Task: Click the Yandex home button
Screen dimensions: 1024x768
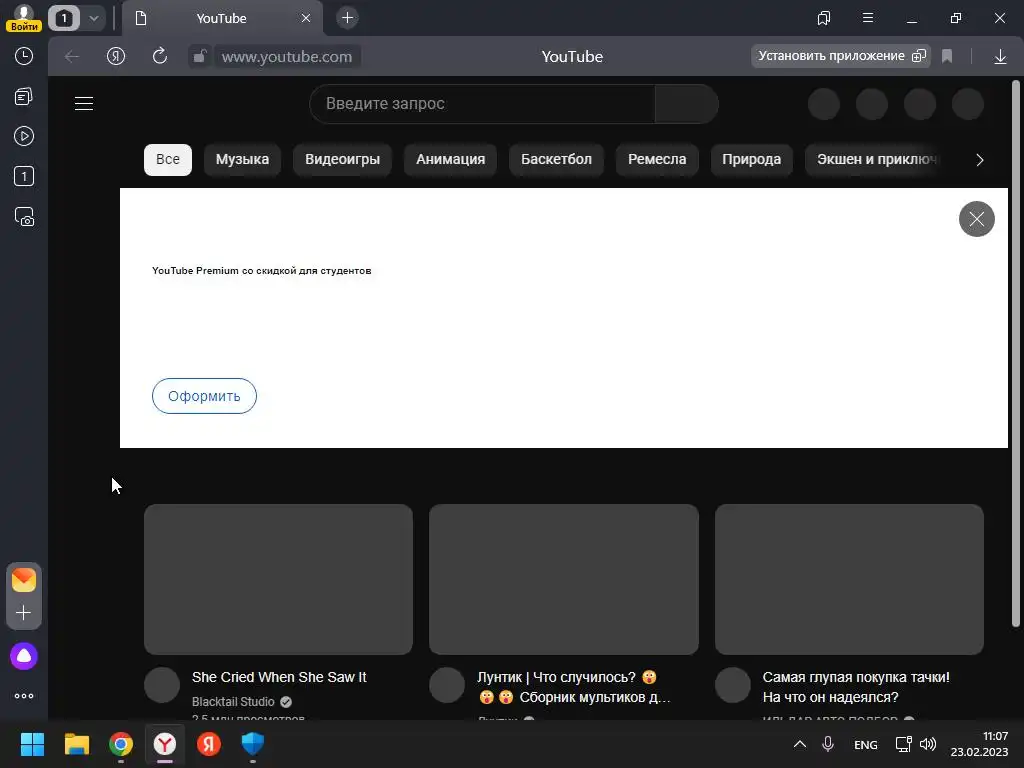Action: tap(116, 57)
